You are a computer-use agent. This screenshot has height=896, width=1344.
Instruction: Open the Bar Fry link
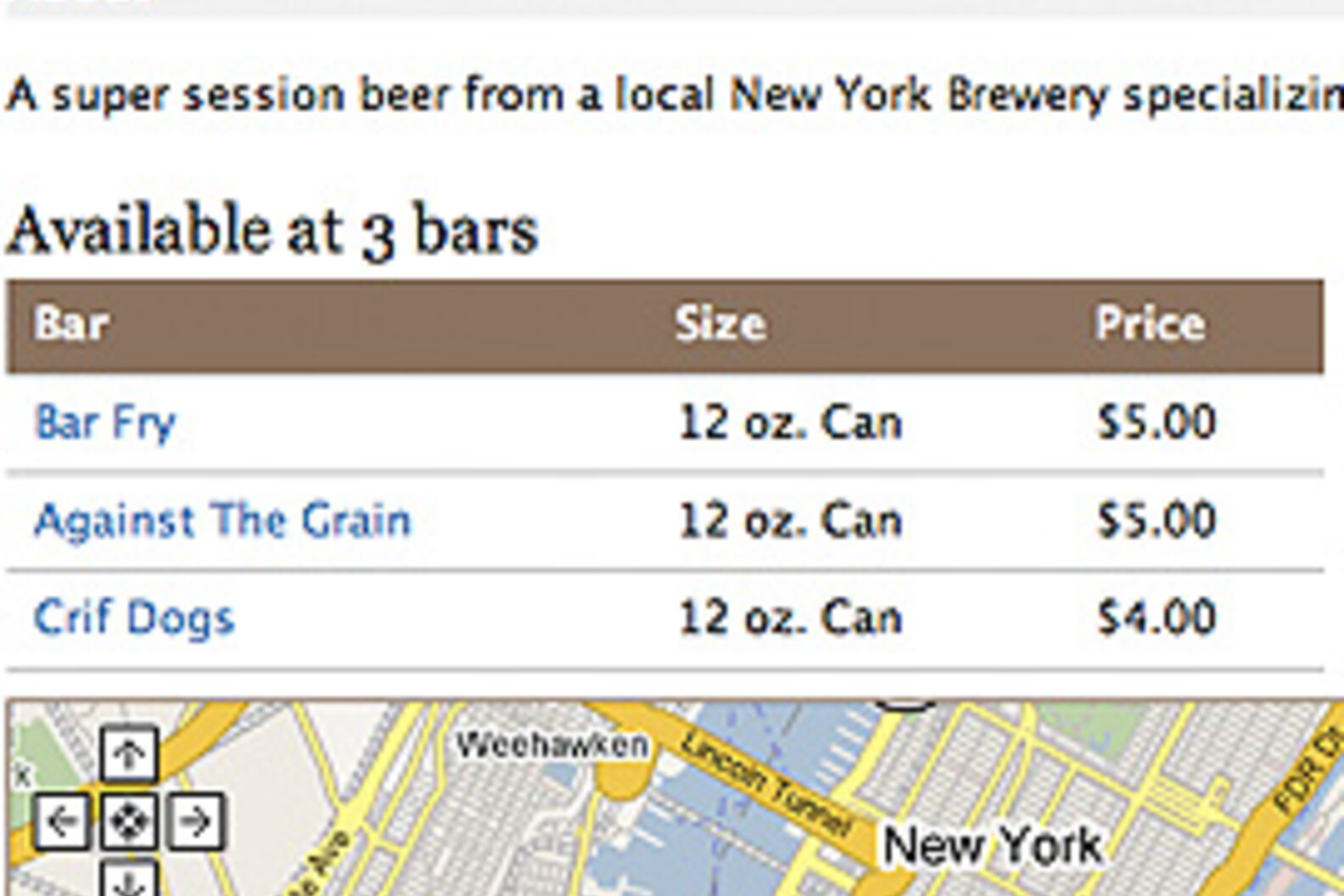(105, 423)
